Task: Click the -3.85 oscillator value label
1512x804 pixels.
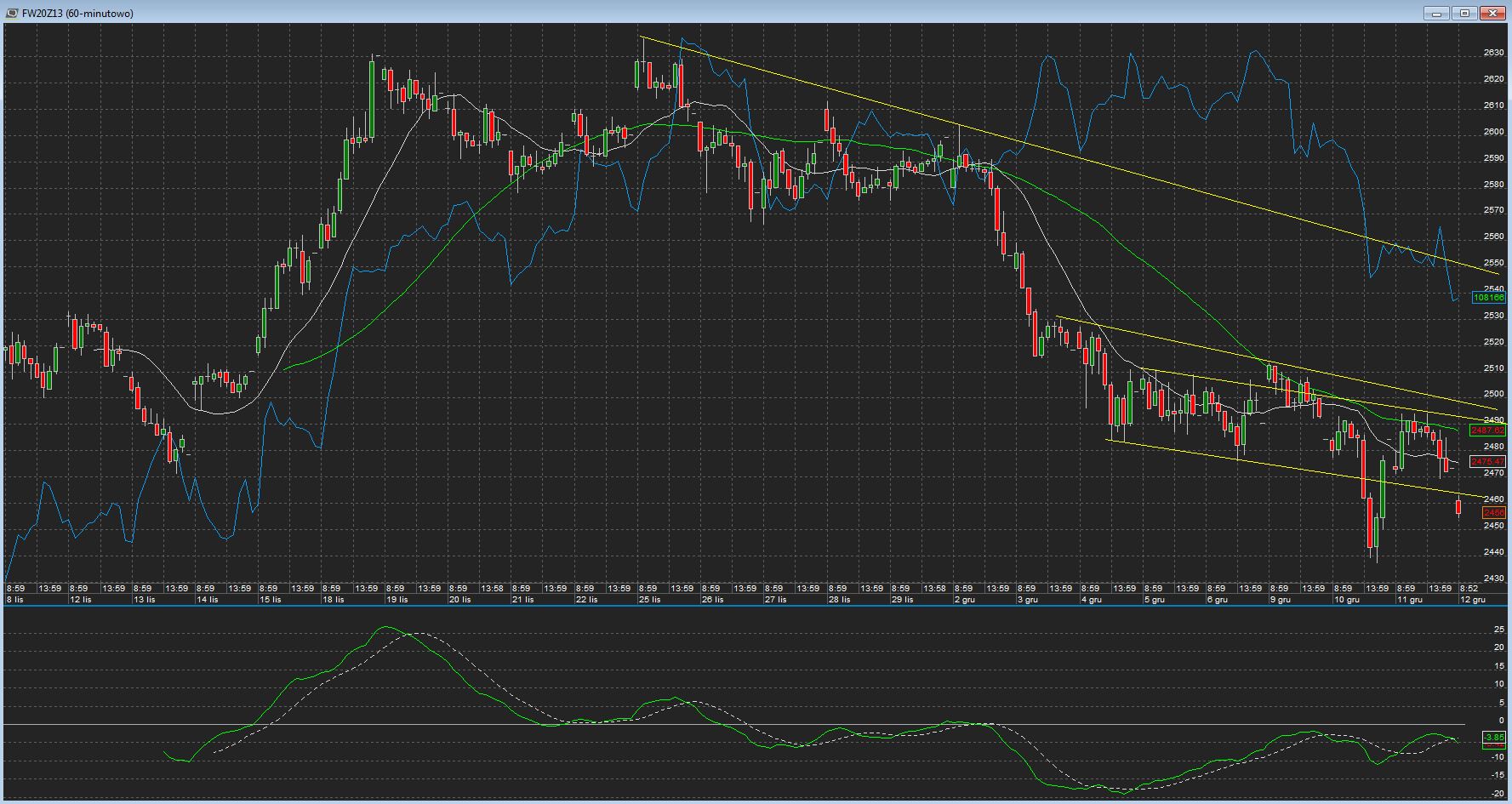Action: pyautogui.click(x=1493, y=738)
